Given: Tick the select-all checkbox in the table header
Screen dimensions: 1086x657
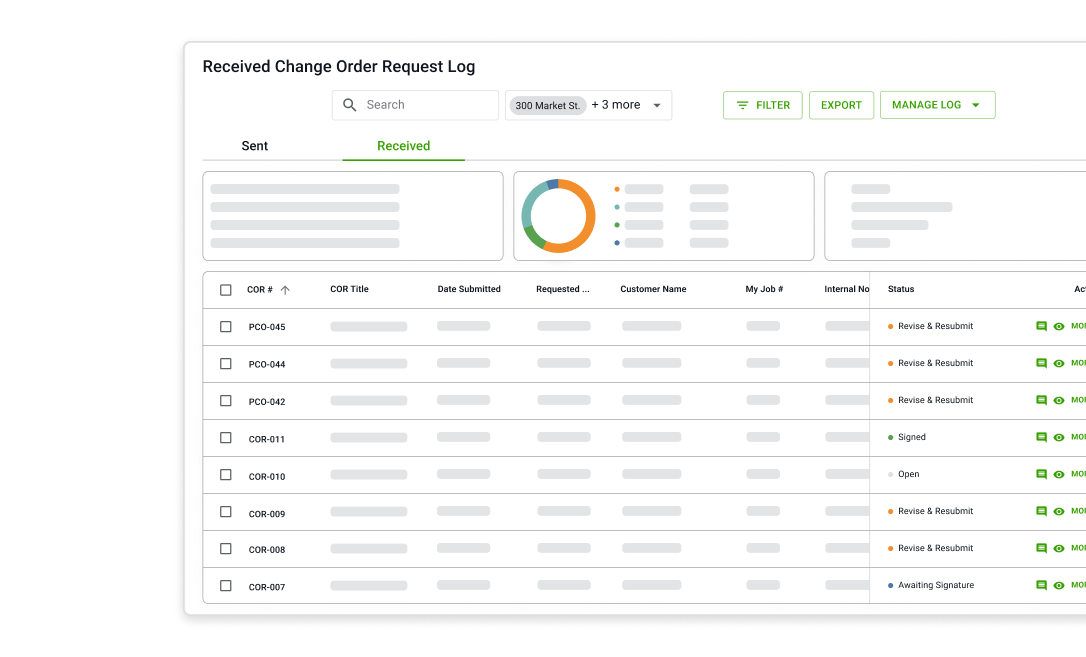Looking at the screenshot, I should click(x=226, y=290).
